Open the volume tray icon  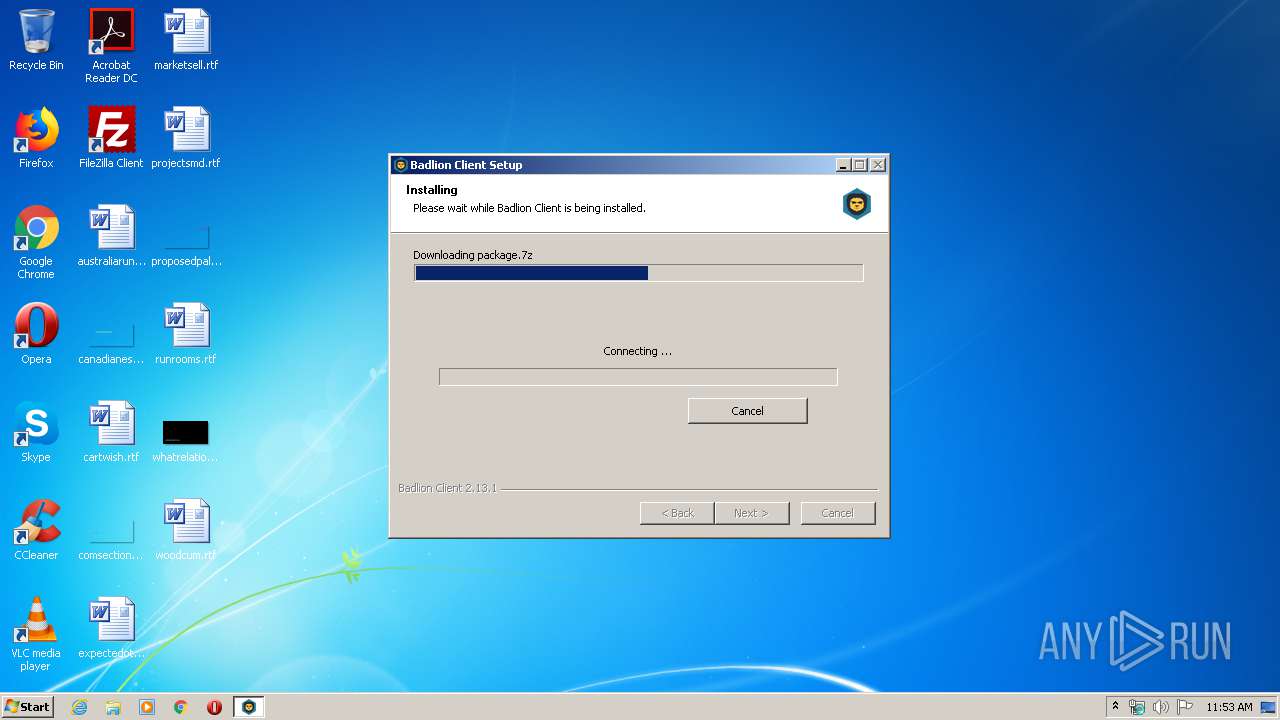(x=1161, y=707)
